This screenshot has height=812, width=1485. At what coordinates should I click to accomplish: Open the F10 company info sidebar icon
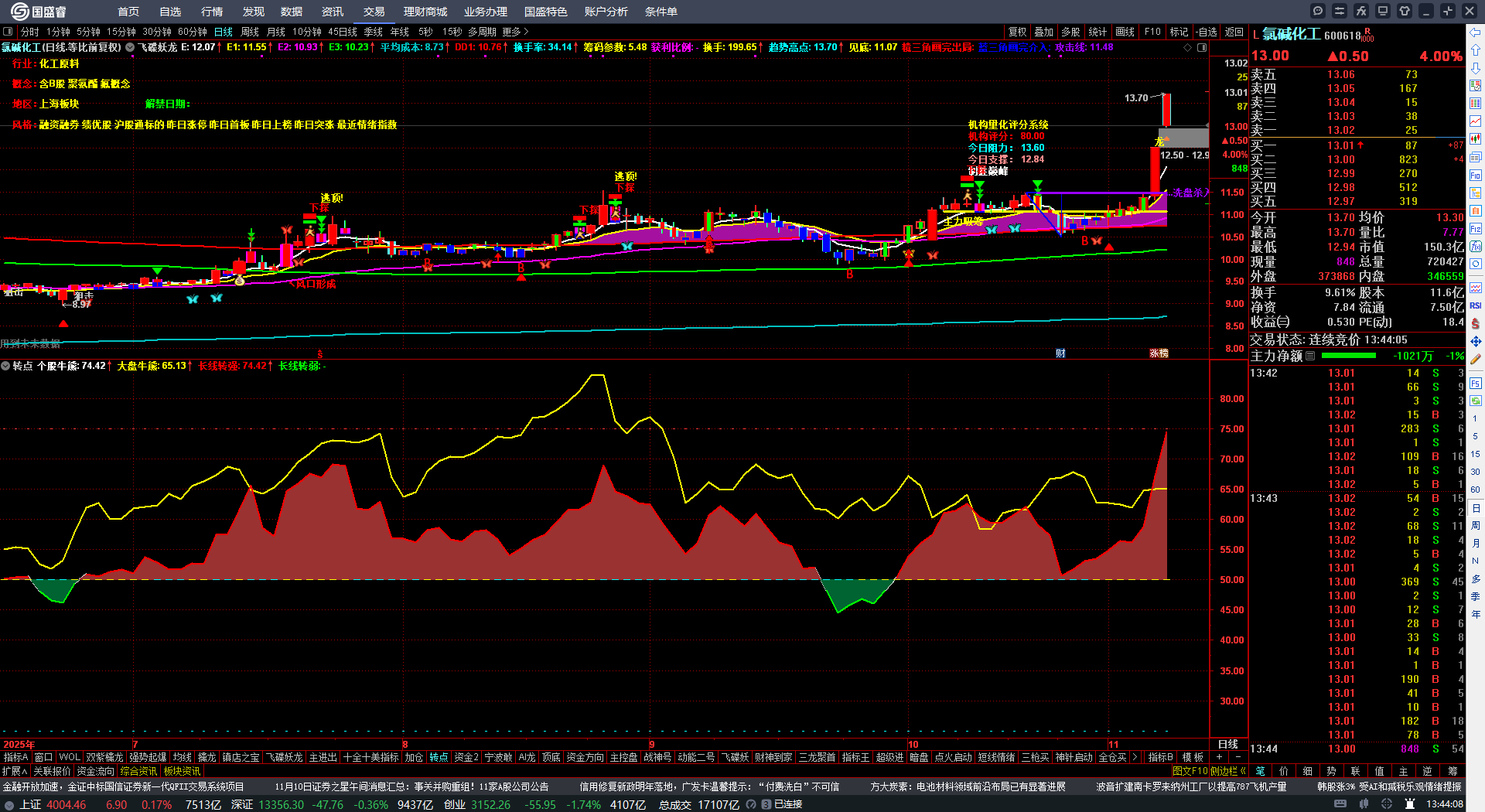1476,176
